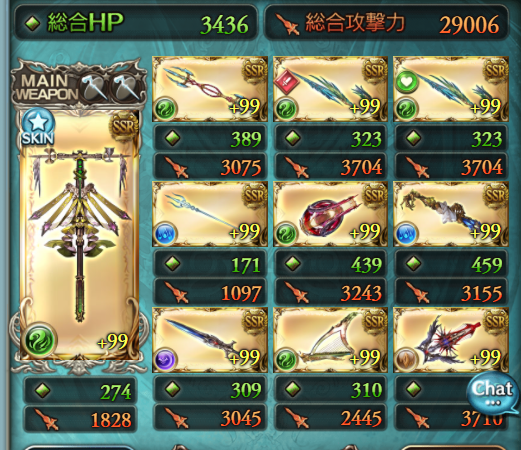Image resolution: width=521 pixels, height=450 pixels.
Task: Choose the earth axe weapon card
Action: coord(451,340)
